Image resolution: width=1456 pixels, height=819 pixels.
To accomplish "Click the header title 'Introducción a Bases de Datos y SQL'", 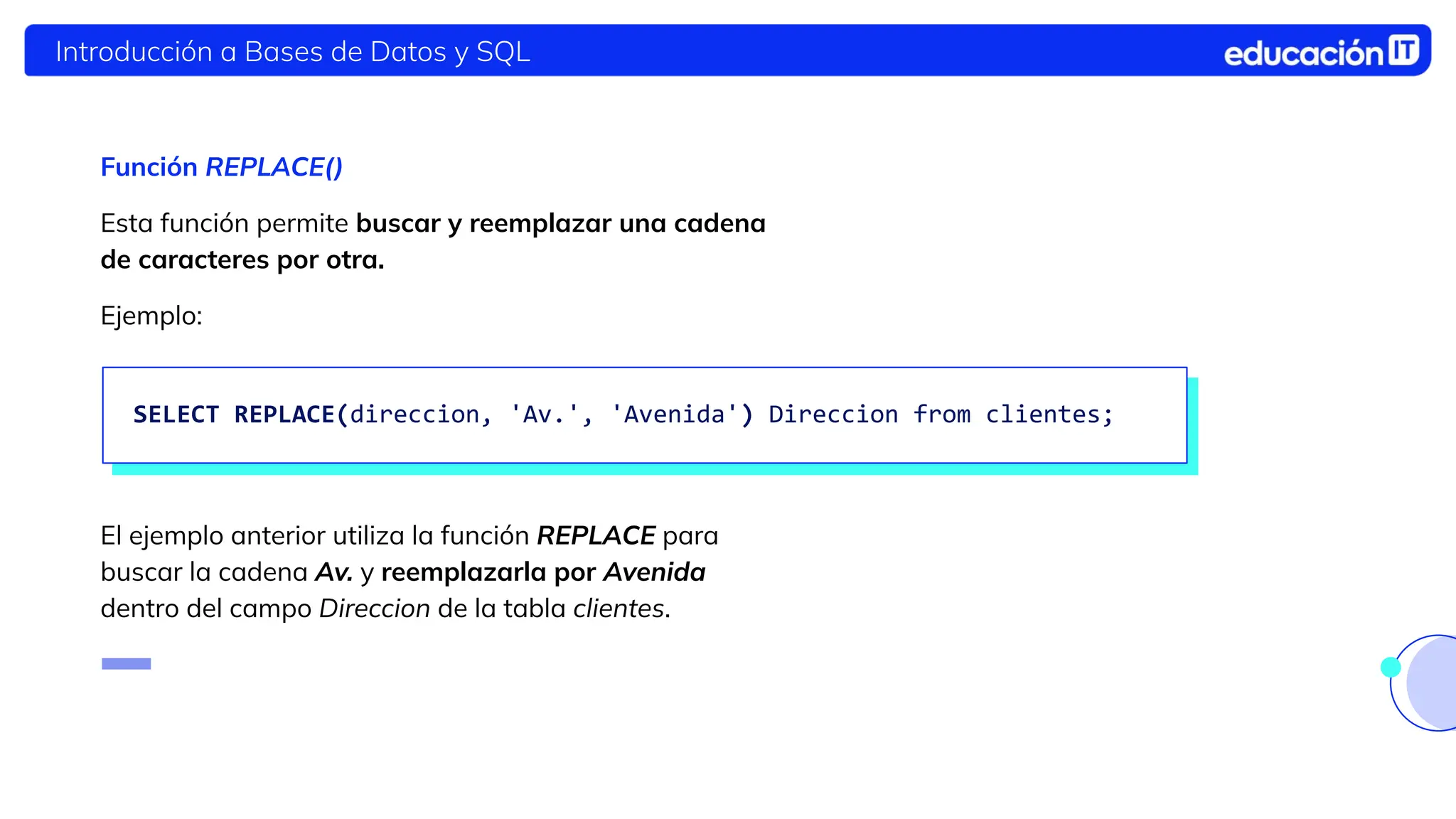I will coord(293,52).
